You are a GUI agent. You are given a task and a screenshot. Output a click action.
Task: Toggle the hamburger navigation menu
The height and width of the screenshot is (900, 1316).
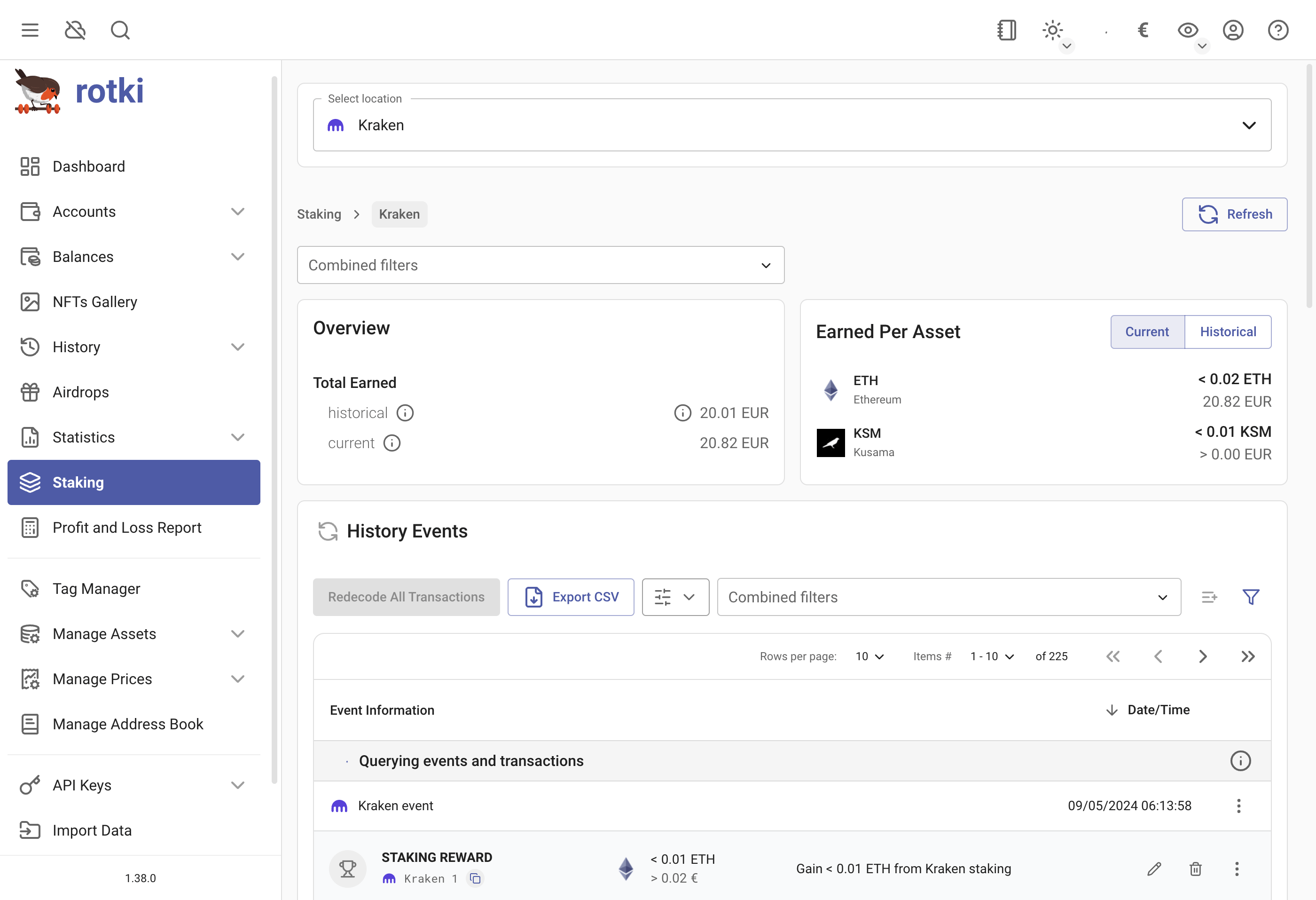30,30
